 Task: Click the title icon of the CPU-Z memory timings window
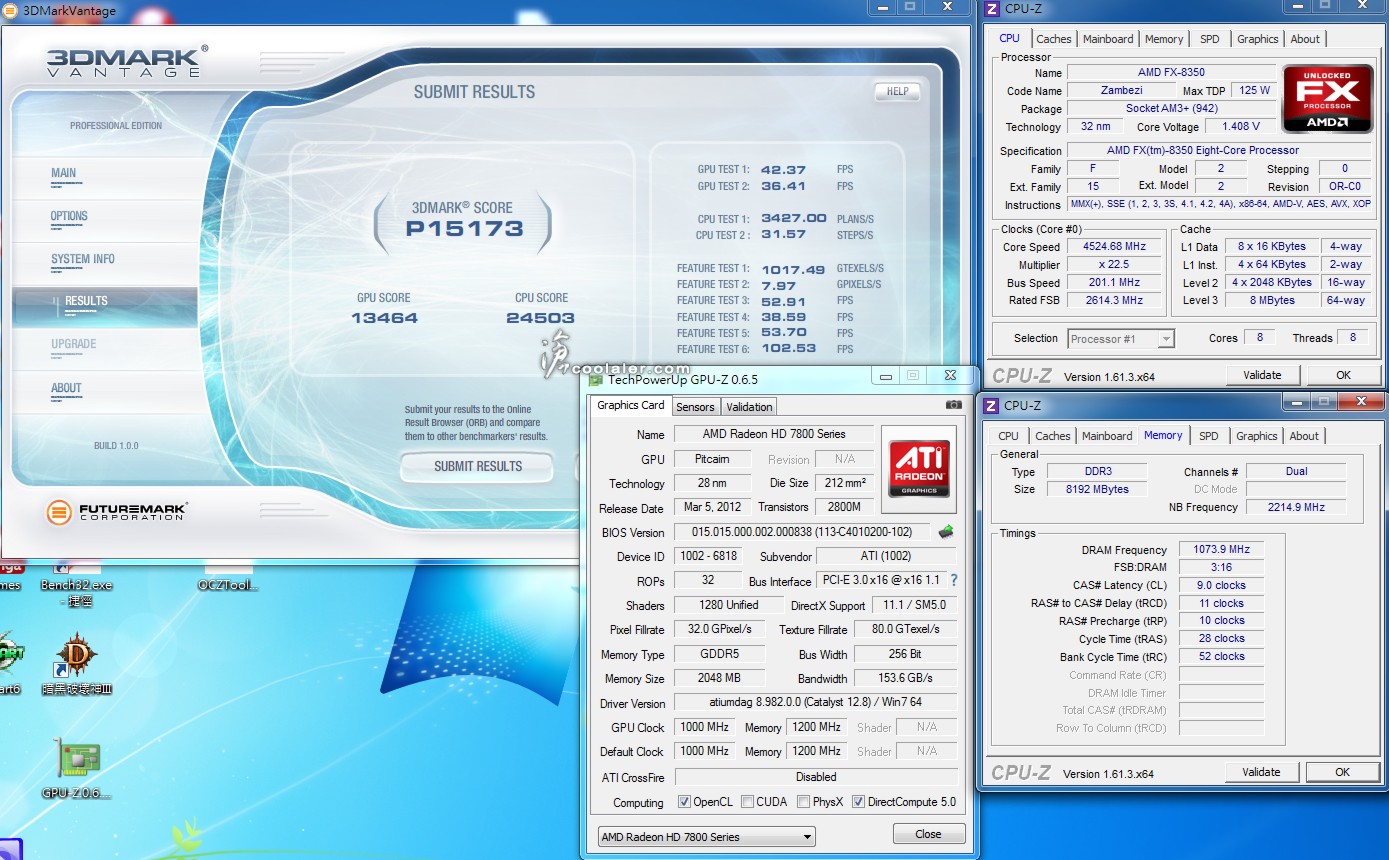click(x=991, y=405)
